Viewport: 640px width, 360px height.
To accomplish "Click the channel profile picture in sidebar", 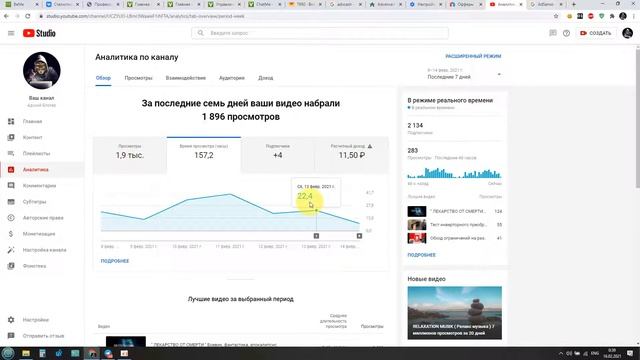I will pos(42,71).
